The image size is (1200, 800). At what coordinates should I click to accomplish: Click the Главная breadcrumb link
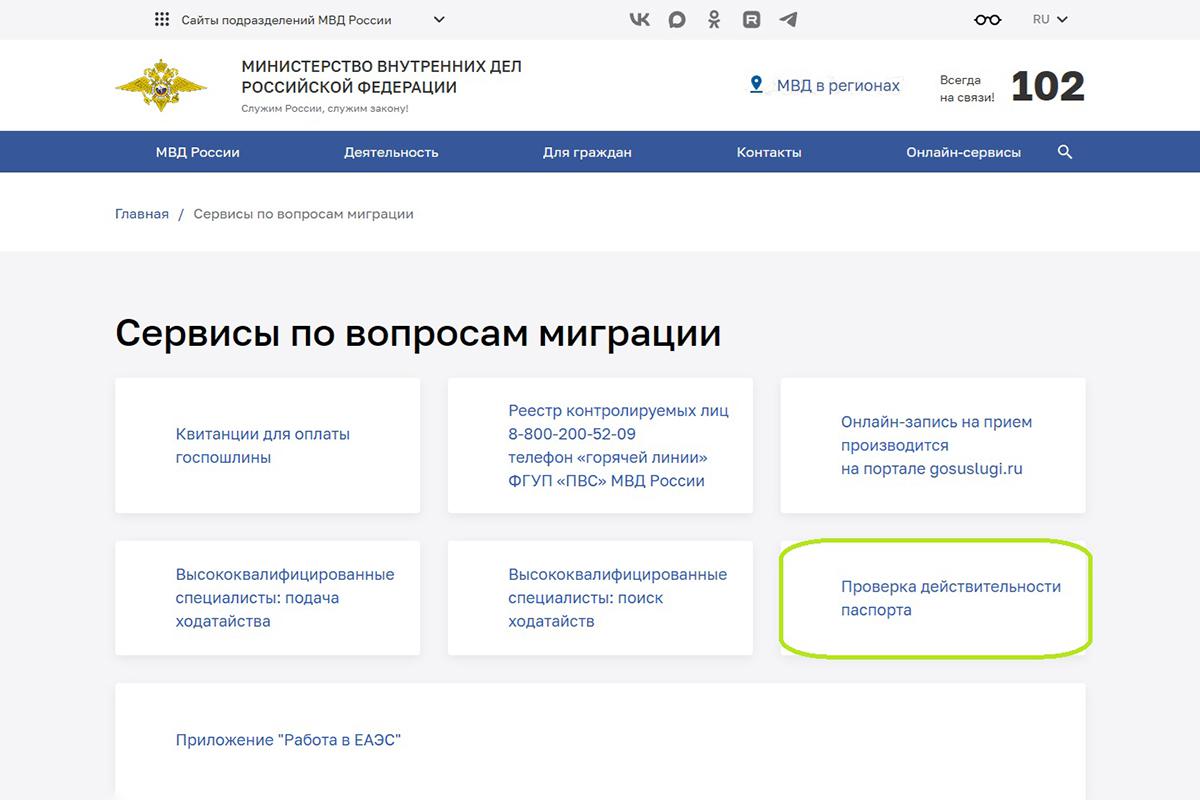pos(141,213)
